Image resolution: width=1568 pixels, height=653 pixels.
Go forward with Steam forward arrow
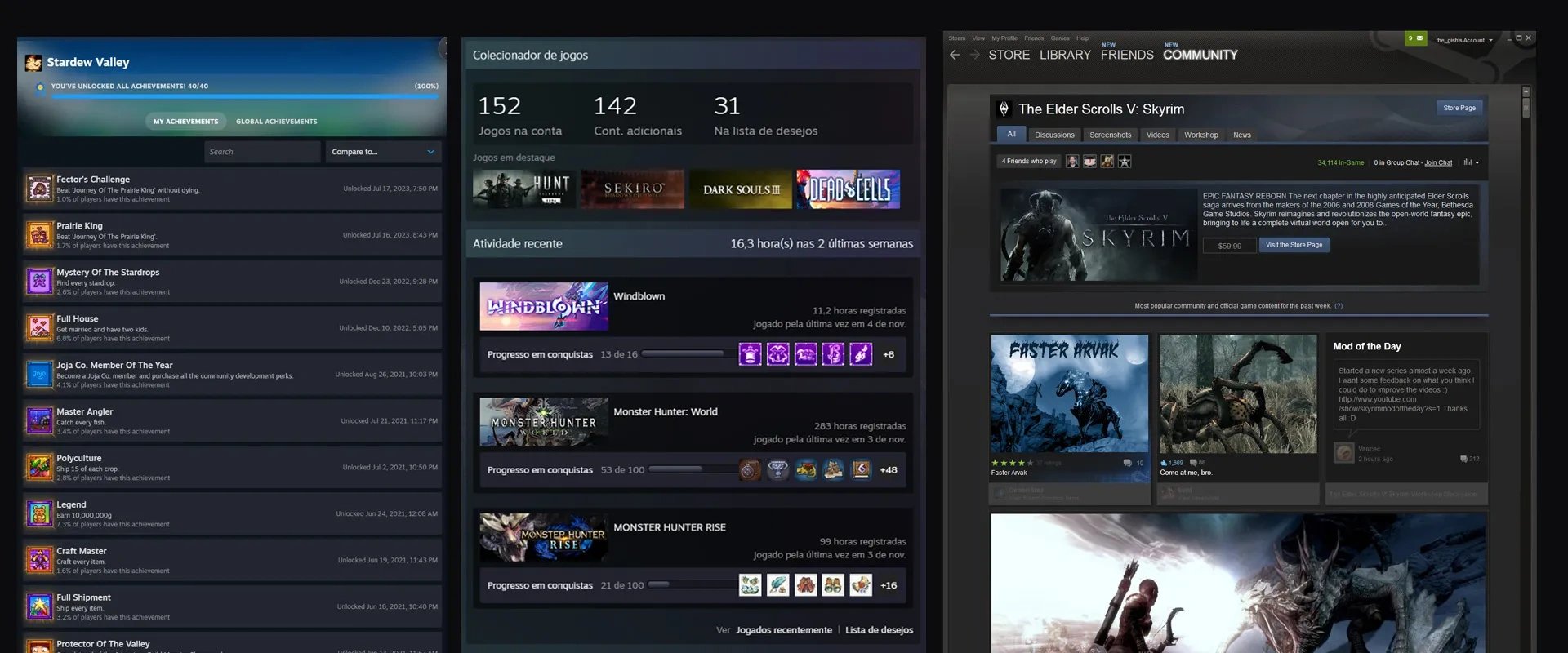pos(974,55)
